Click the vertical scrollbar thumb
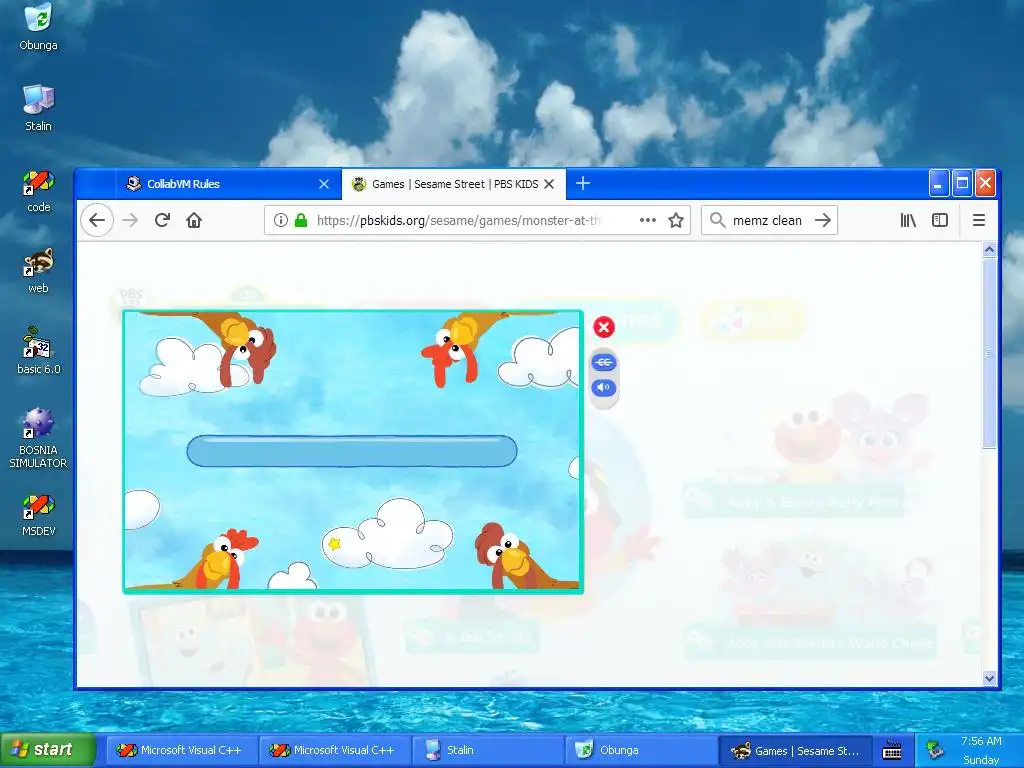The height and width of the screenshot is (768, 1024). point(989,353)
